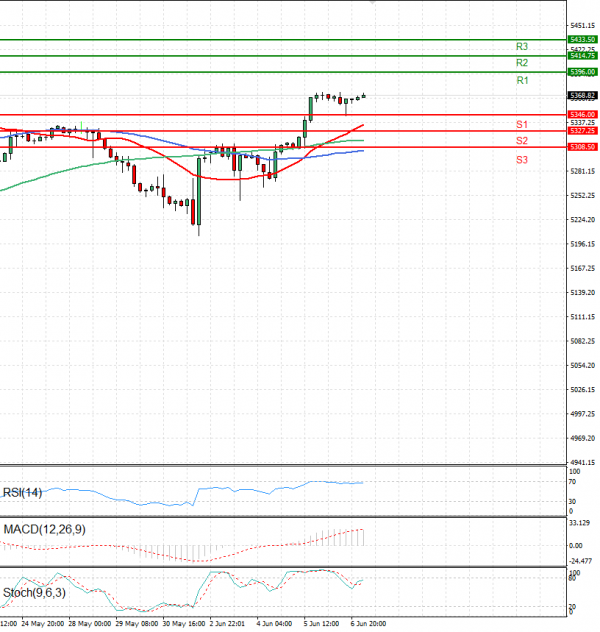Click the 30 May 16:00 time label
This screenshot has height=632, width=600.
(x=184, y=624)
